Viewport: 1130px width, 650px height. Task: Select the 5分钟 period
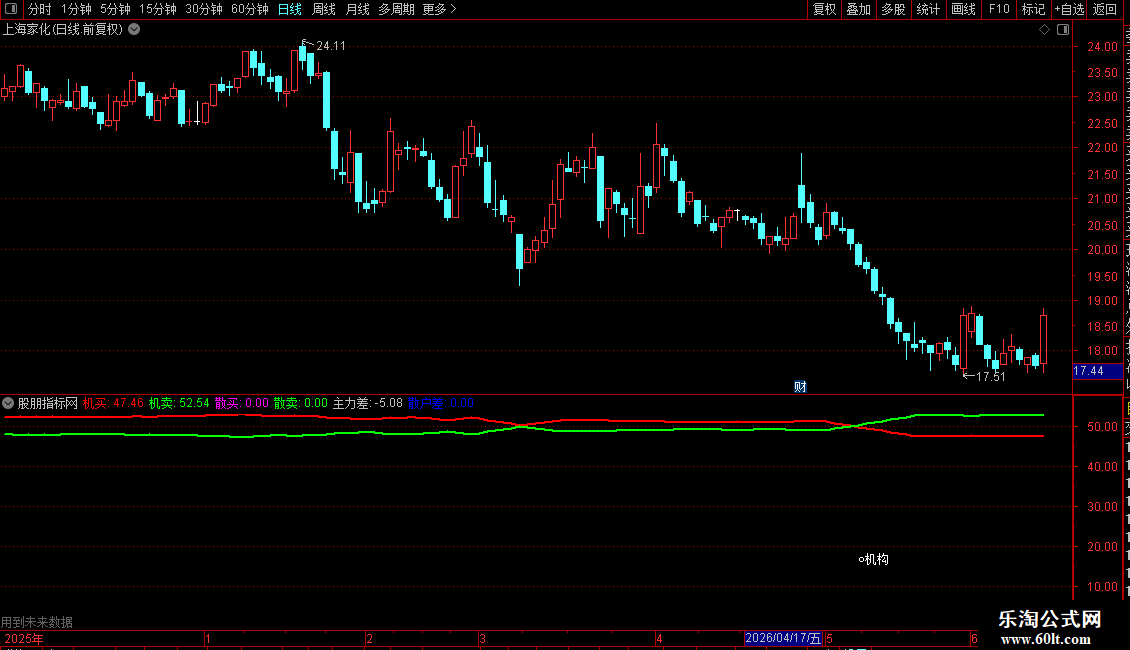(x=115, y=9)
